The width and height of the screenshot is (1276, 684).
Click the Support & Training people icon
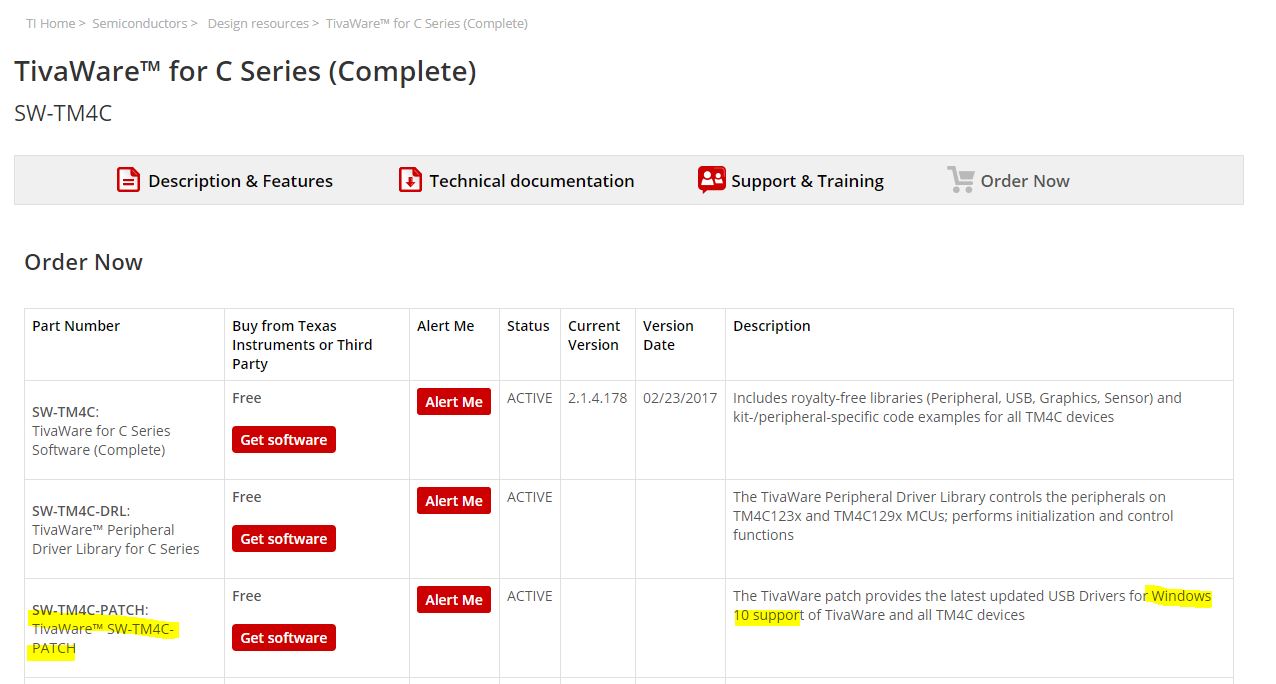tap(711, 180)
